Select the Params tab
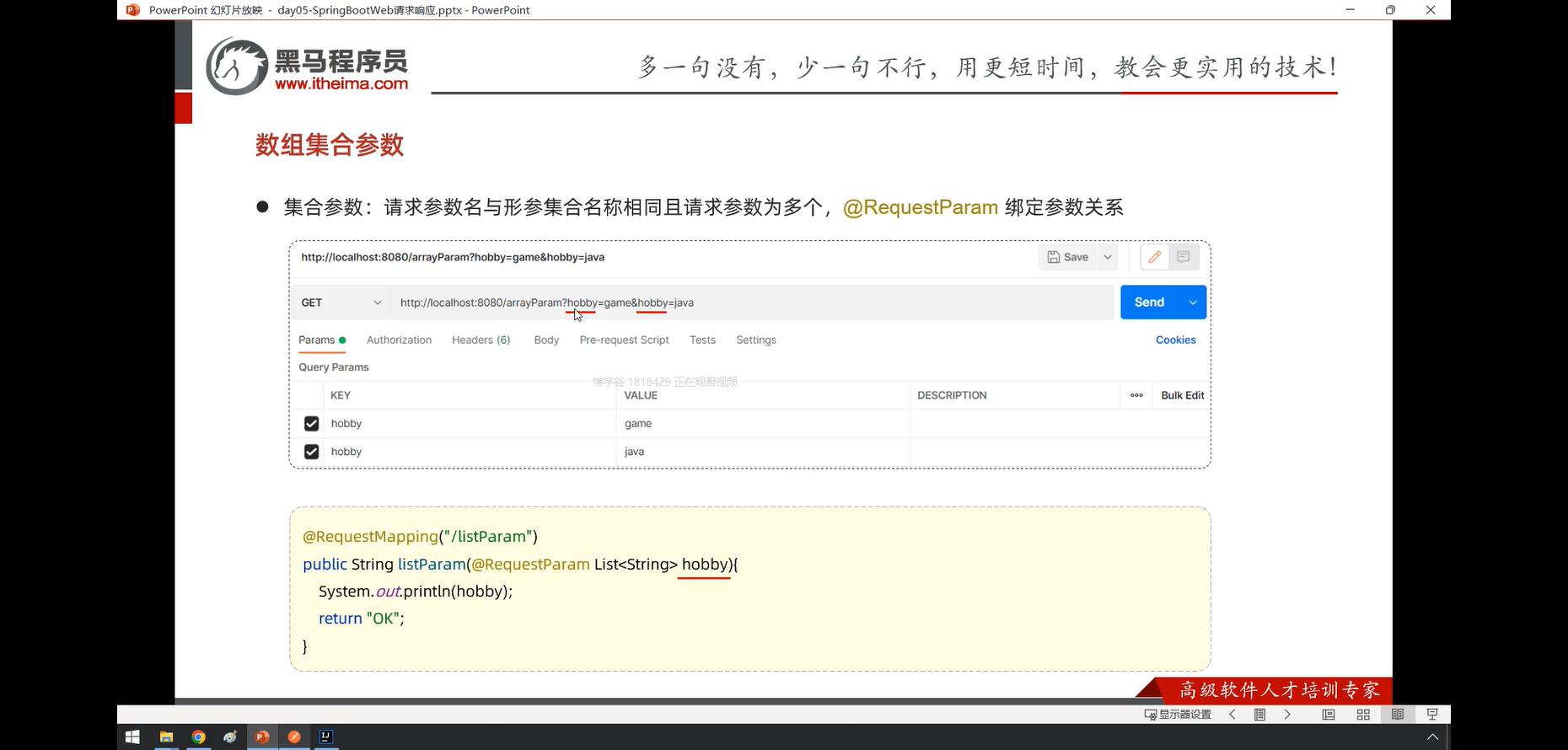The height and width of the screenshot is (750, 1568). coord(322,340)
